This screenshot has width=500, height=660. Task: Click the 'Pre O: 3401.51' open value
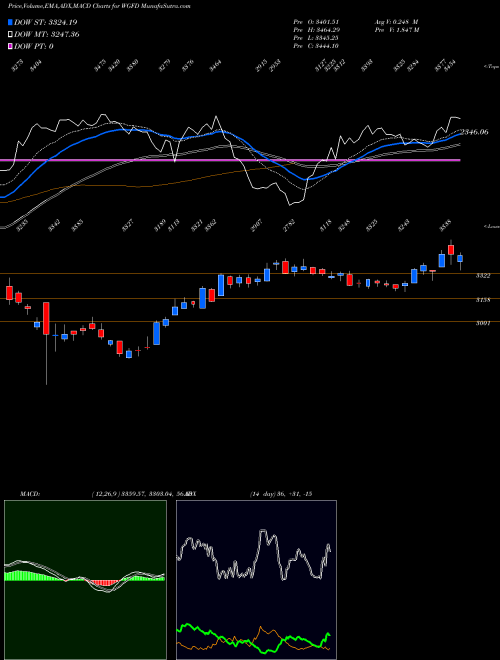coord(317,21)
